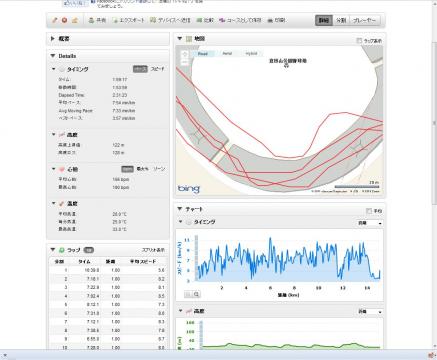Click the elevation icon in 高度 chart header
This screenshot has height=360, width=437.
click(189, 311)
